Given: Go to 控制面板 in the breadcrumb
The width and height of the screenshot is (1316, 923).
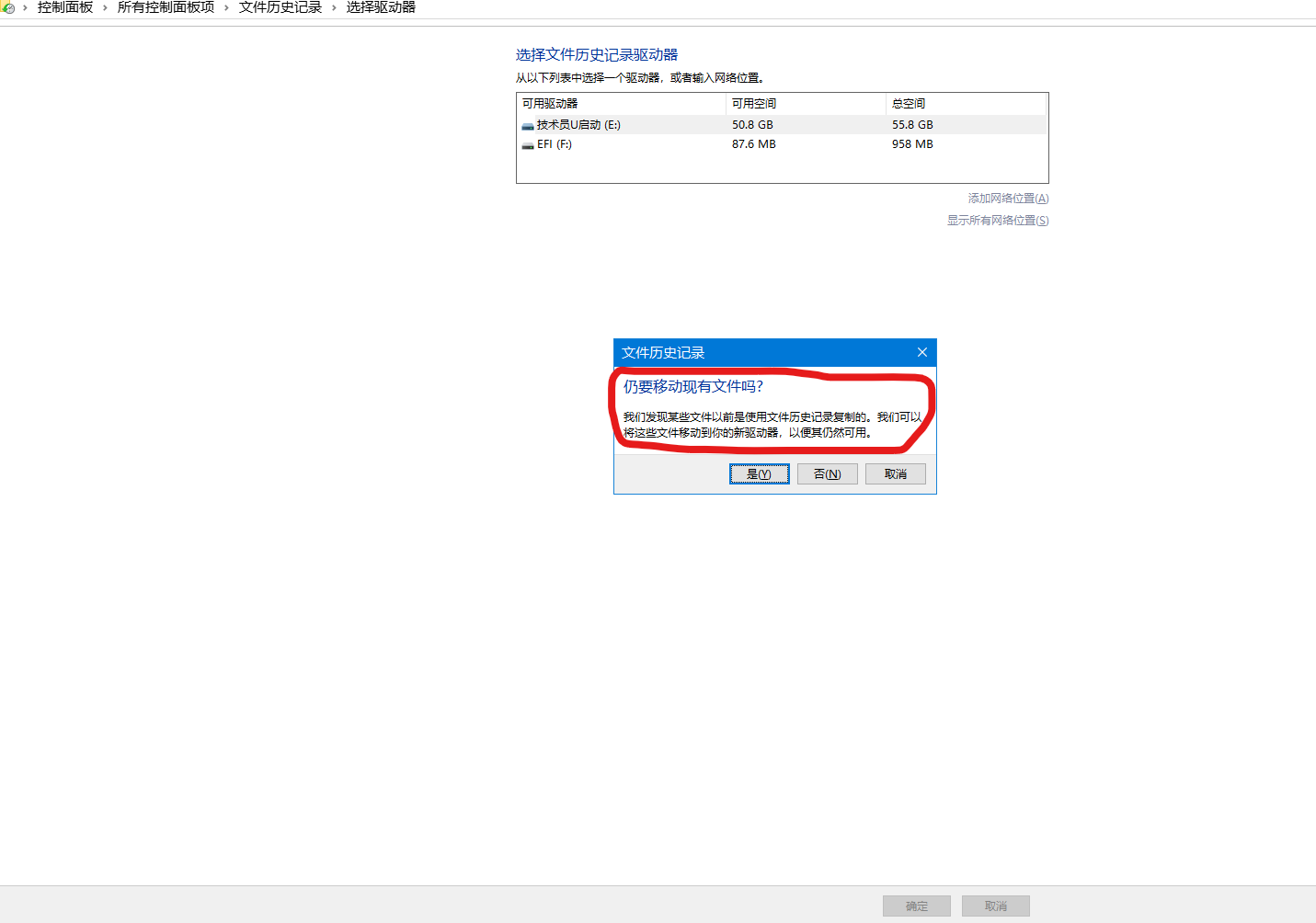Looking at the screenshot, I should 65,7.
